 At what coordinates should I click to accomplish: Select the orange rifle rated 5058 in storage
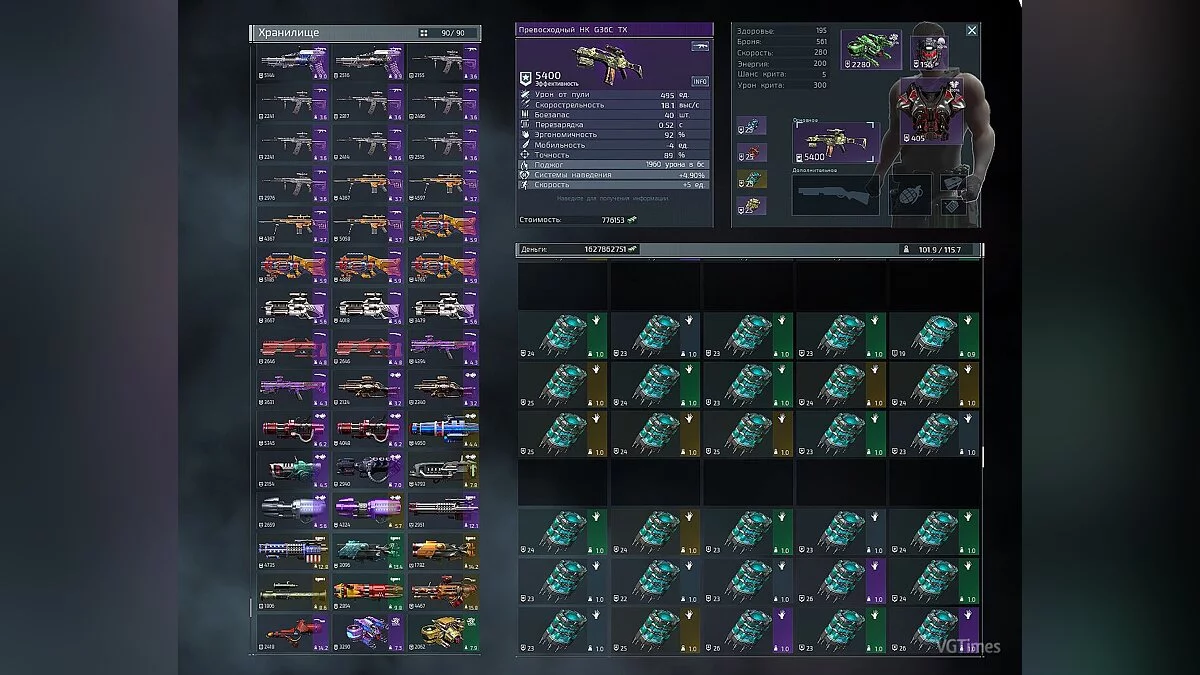coord(368,226)
